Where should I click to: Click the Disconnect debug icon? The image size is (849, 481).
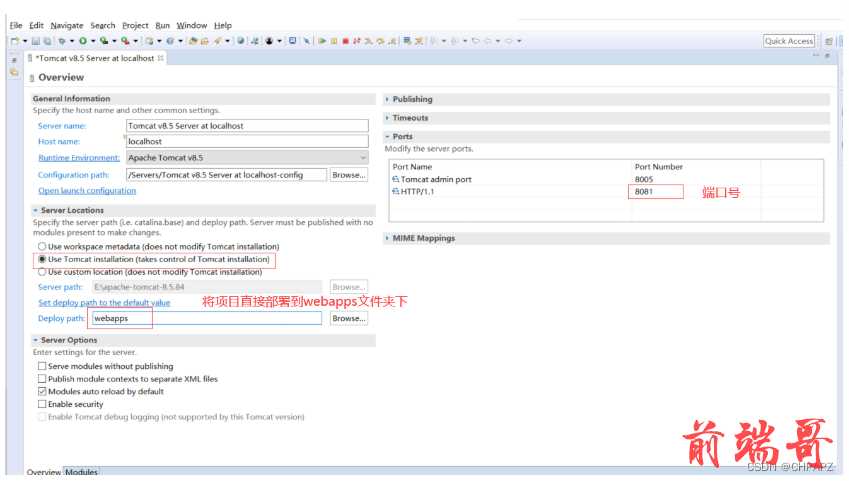[x=357, y=41]
